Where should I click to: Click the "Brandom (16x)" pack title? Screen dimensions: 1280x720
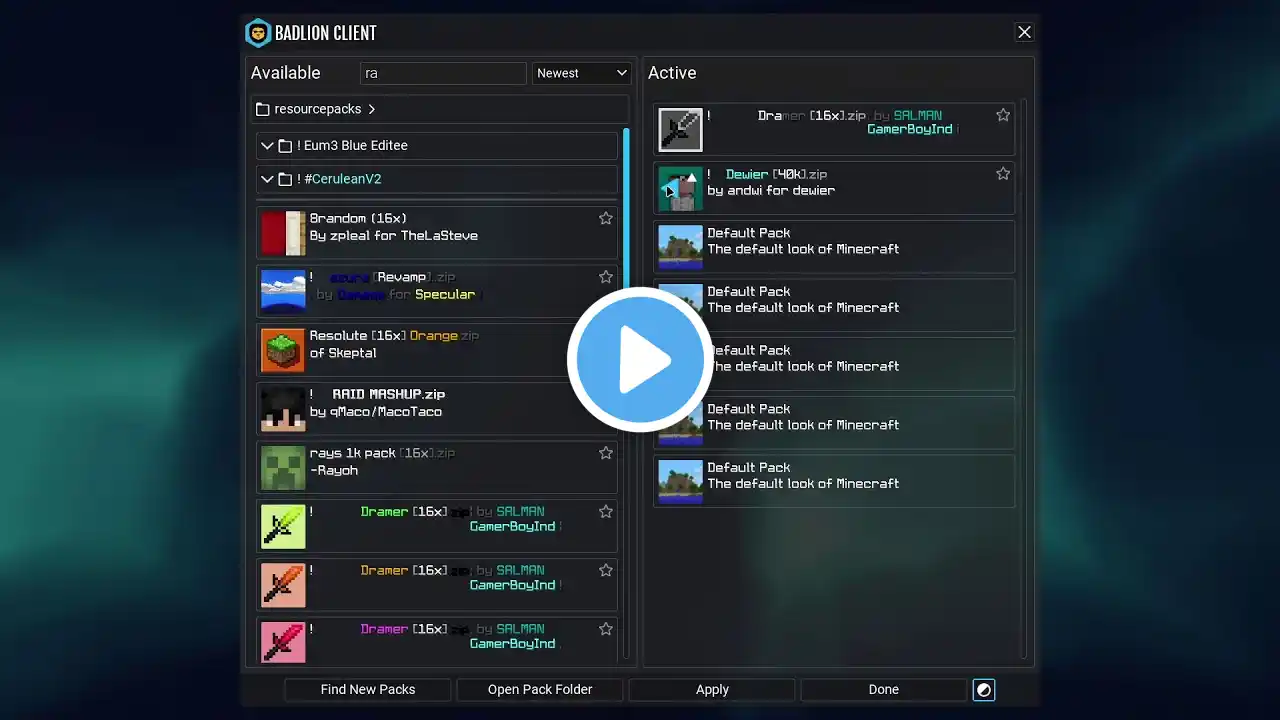358,219
